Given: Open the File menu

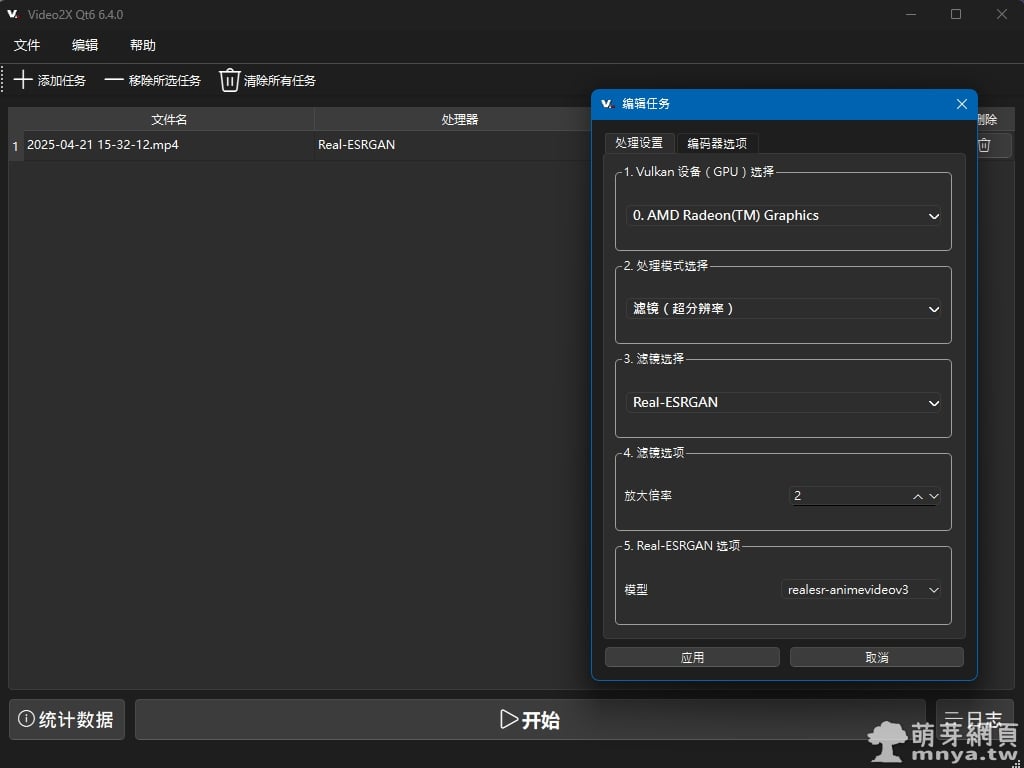Looking at the screenshot, I should pyautogui.click(x=27, y=45).
